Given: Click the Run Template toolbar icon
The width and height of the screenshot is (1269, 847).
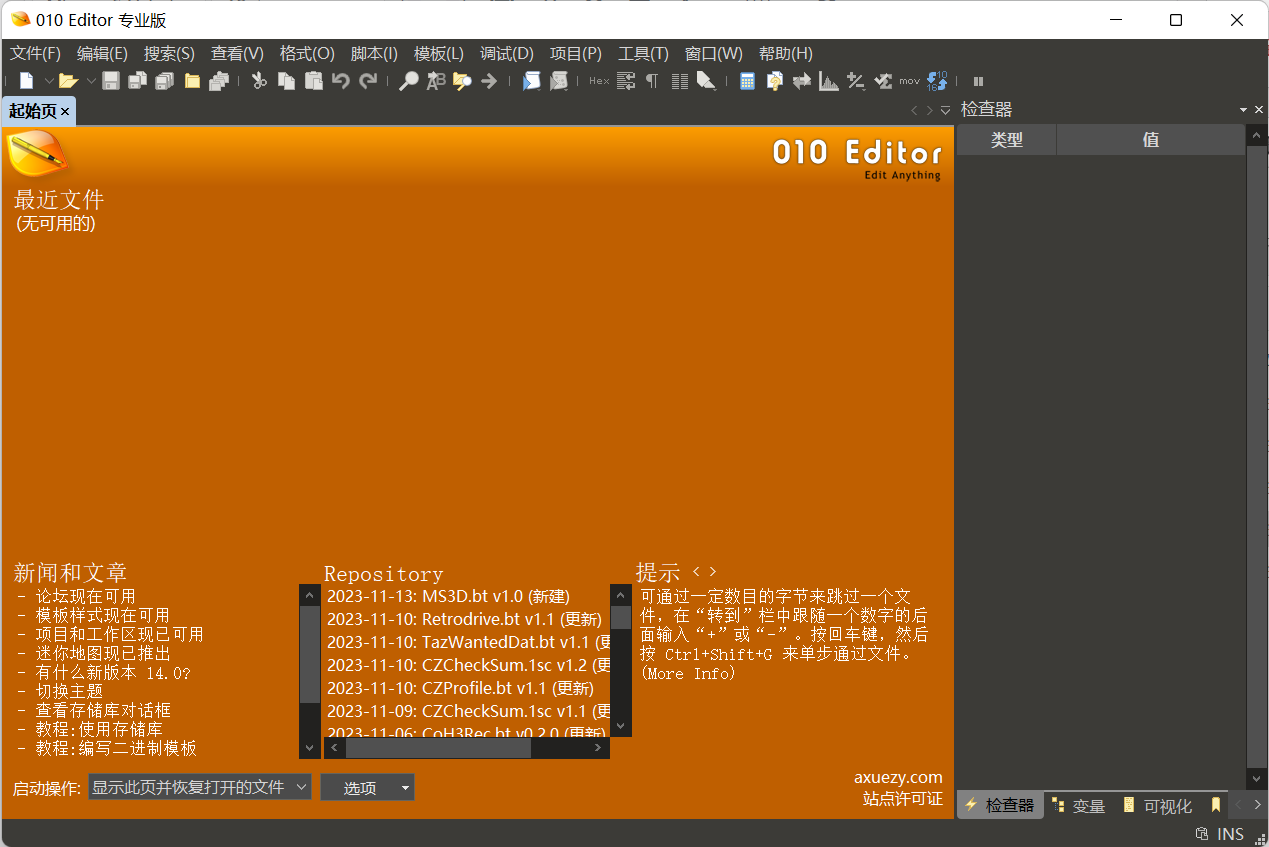Looking at the screenshot, I should click(x=558, y=81).
